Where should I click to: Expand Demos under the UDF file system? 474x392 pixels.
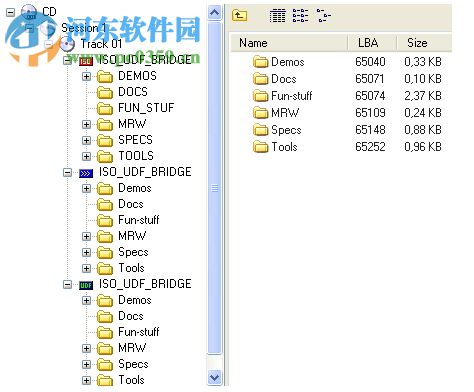coord(86,301)
